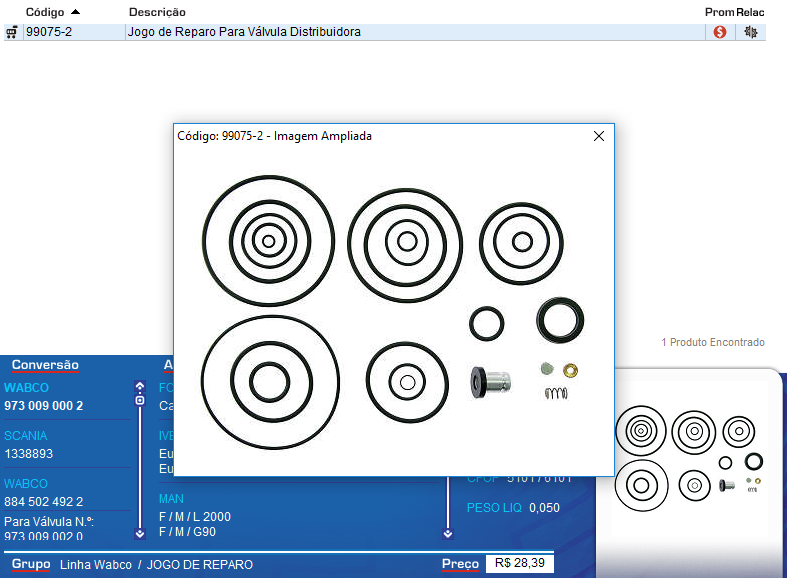Close the Imagem Ampliada popup window
The height and width of the screenshot is (578, 787).
click(x=599, y=136)
